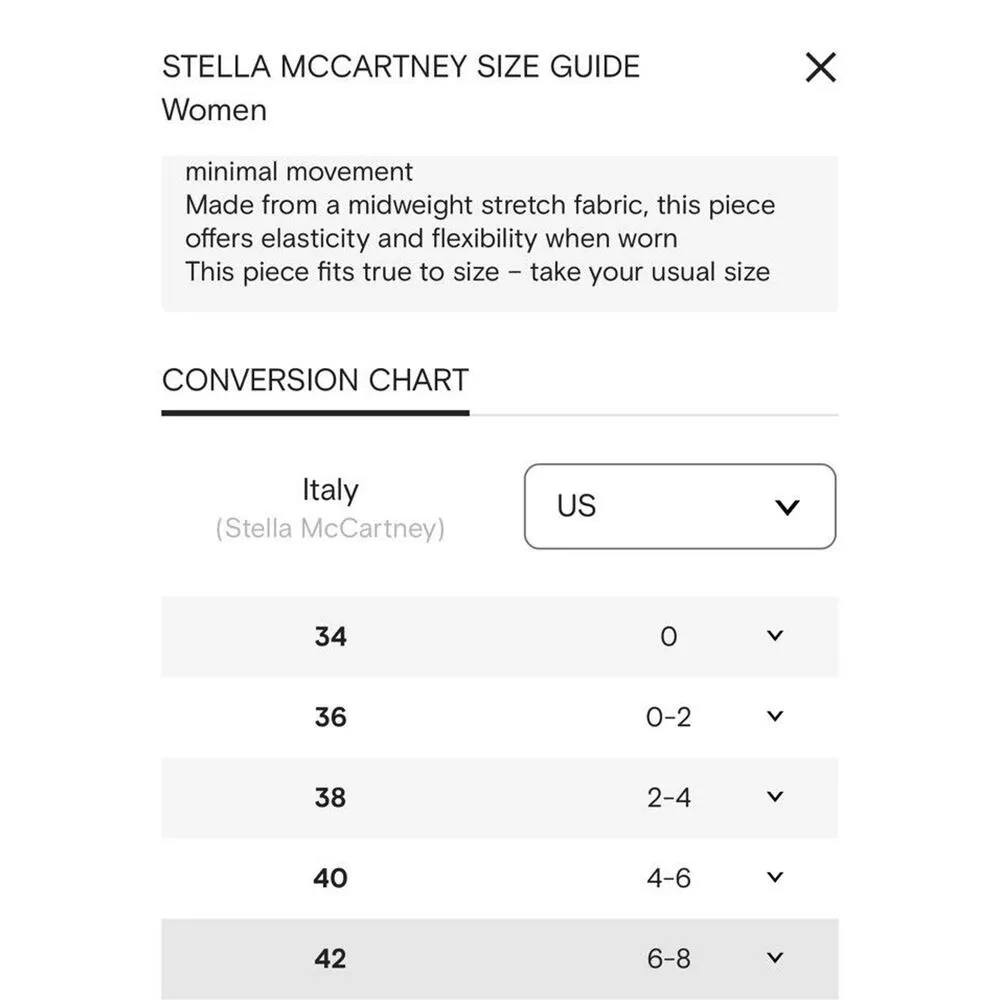Click the Italy size 34 label
The image size is (1000, 1000).
pos(330,637)
